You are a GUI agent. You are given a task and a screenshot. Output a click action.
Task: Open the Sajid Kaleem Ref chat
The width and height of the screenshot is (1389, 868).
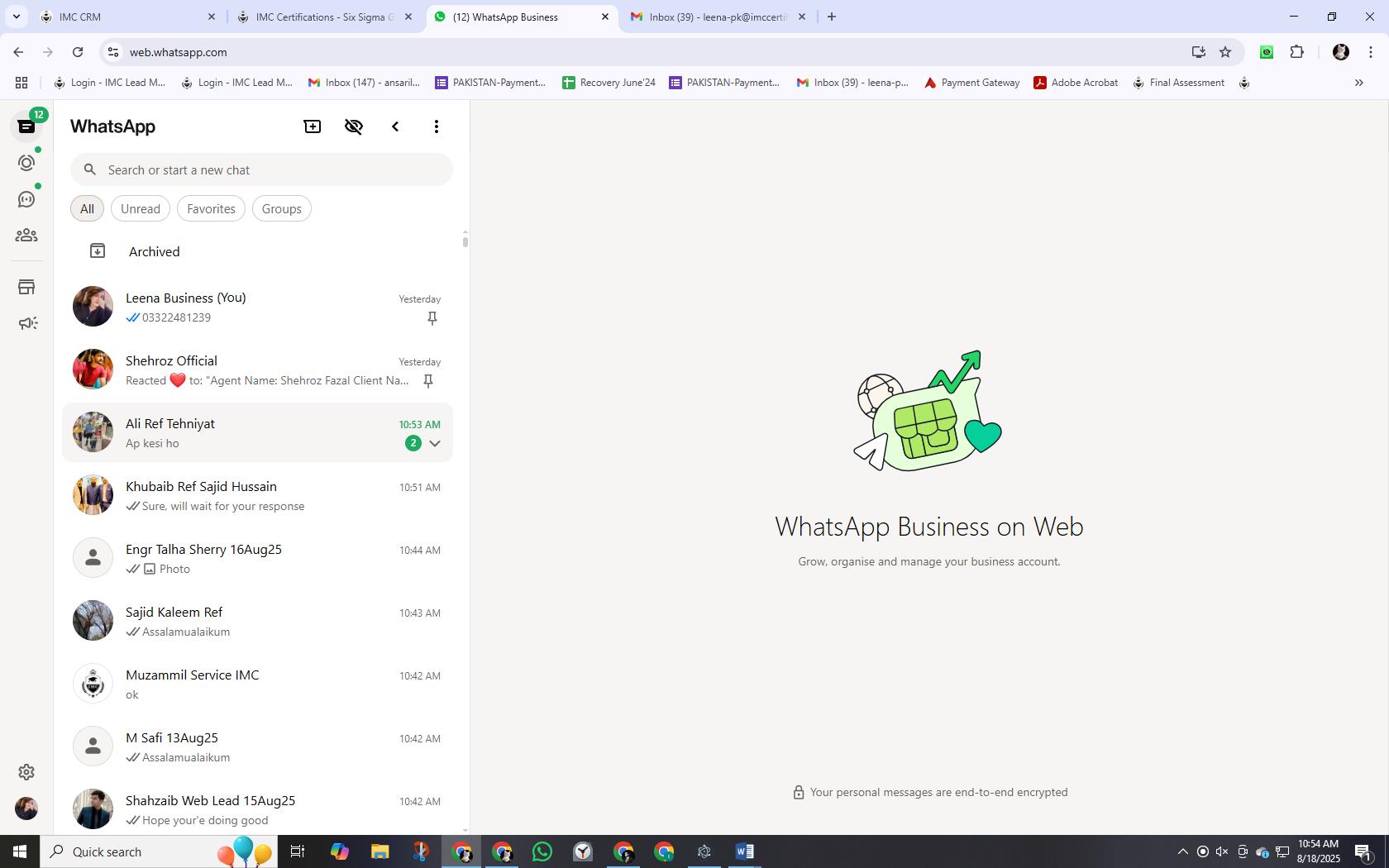(257, 621)
